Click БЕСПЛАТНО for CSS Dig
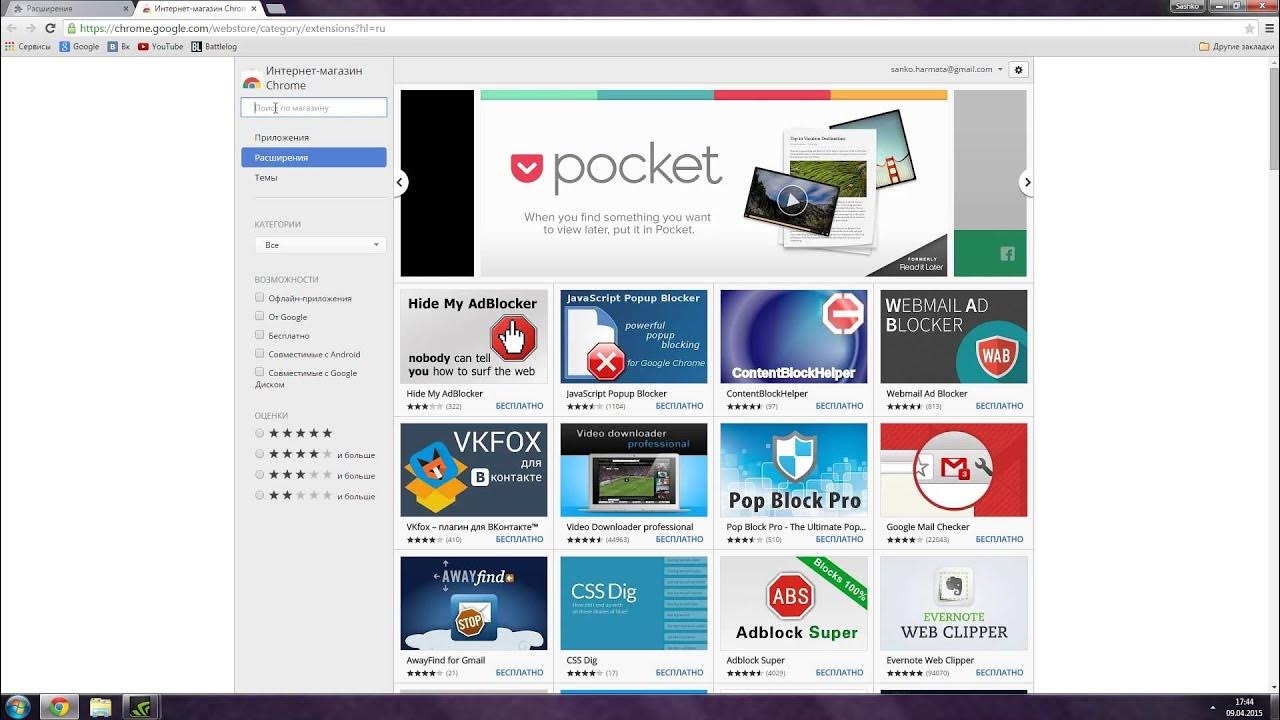This screenshot has width=1280, height=720. click(679, 673)
